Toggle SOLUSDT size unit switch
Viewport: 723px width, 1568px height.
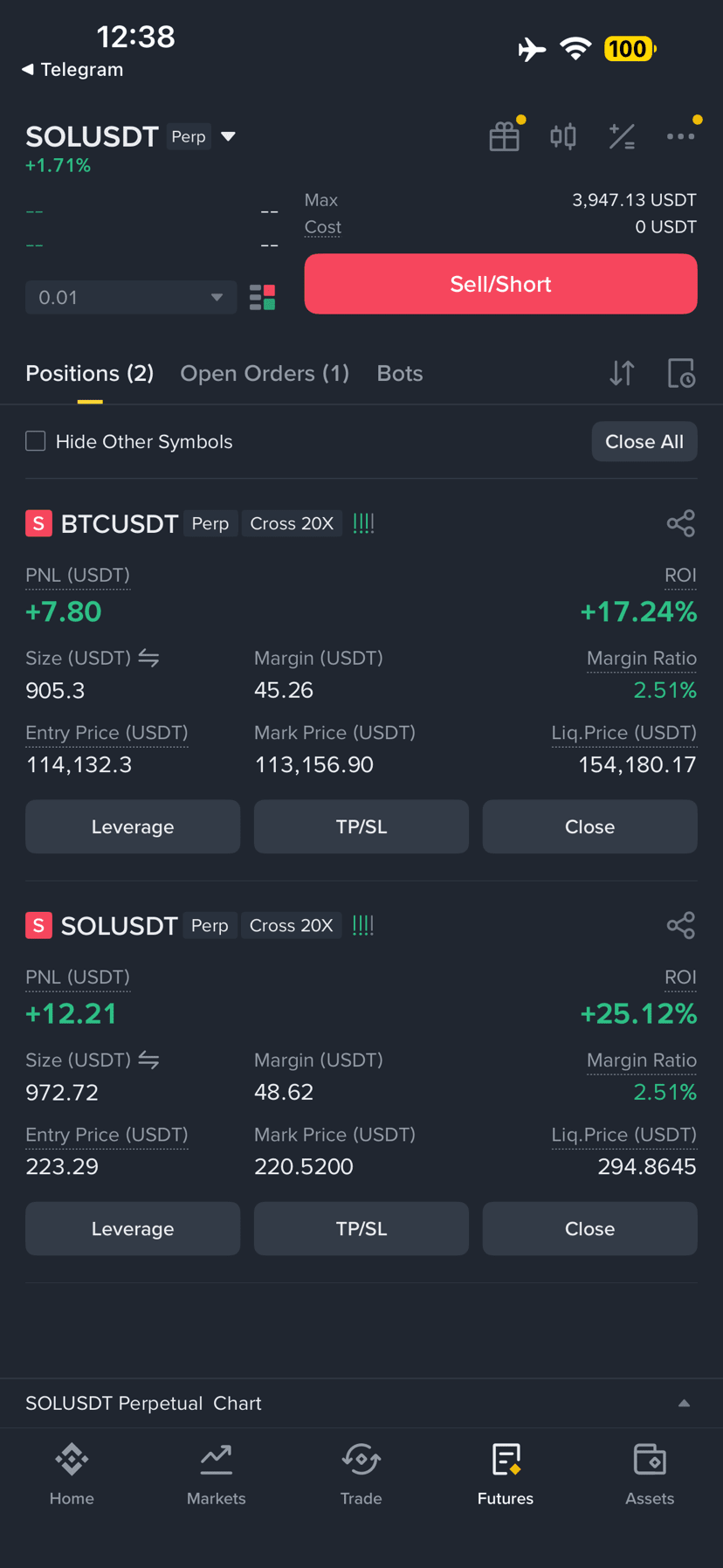148,1060
